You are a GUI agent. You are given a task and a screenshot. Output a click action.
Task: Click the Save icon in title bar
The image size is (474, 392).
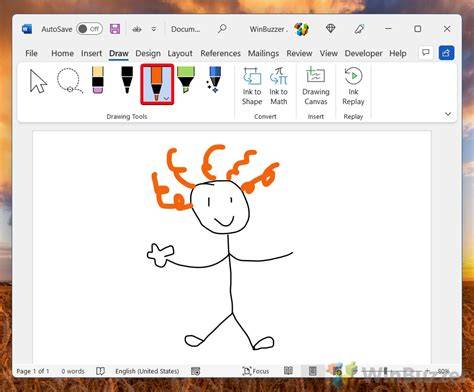click(x=115, y=29)
